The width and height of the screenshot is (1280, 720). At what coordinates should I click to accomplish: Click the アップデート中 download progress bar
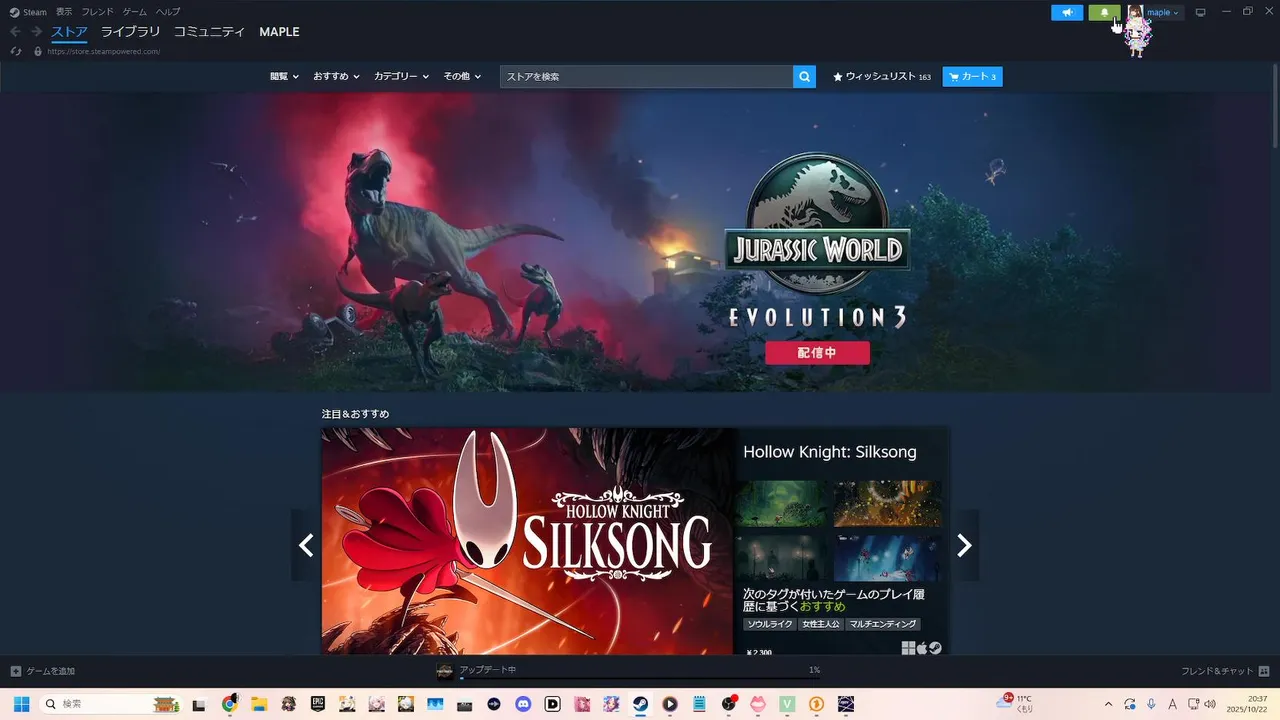click(640, 678)
